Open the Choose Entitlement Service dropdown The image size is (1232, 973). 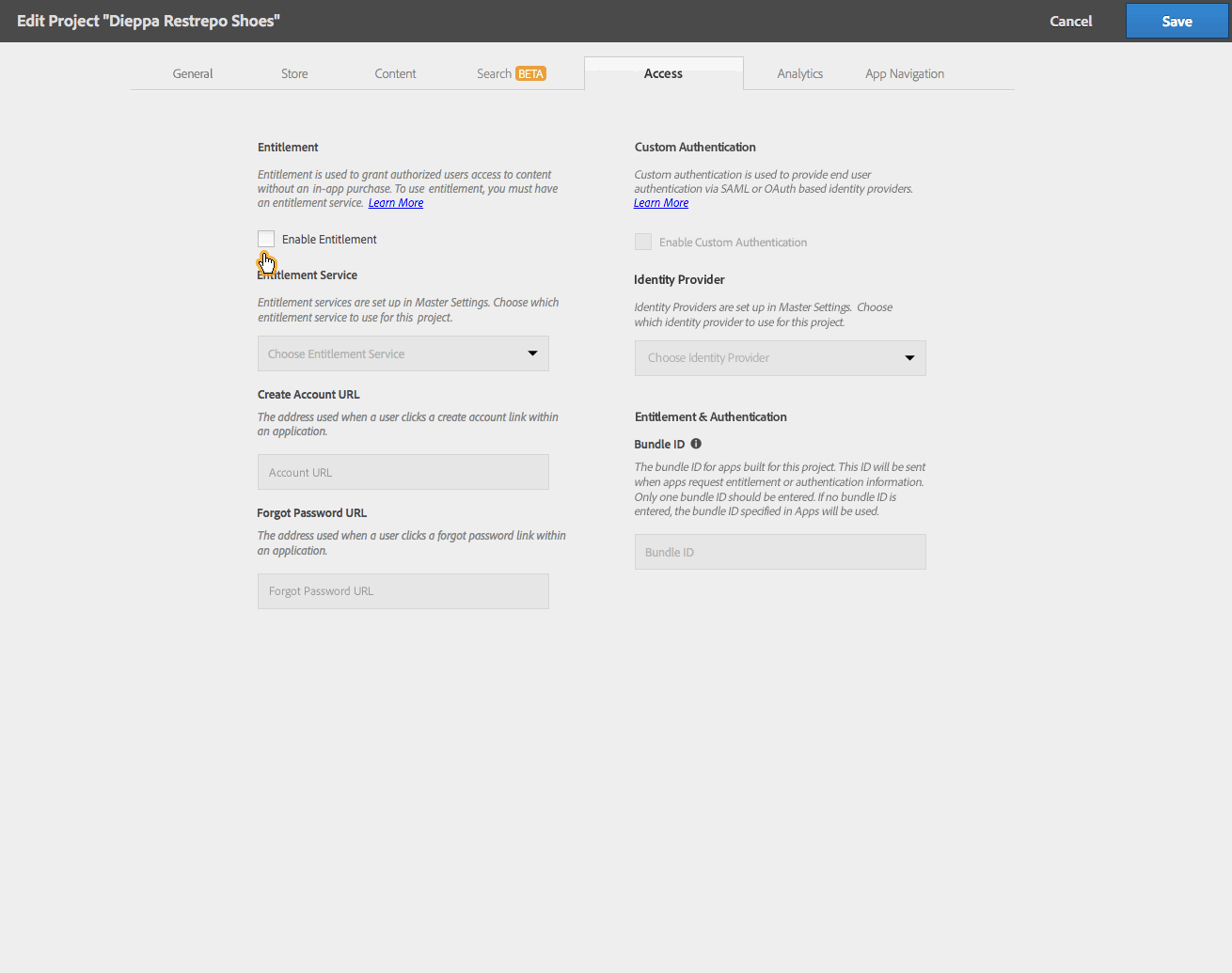click(403, 353)
